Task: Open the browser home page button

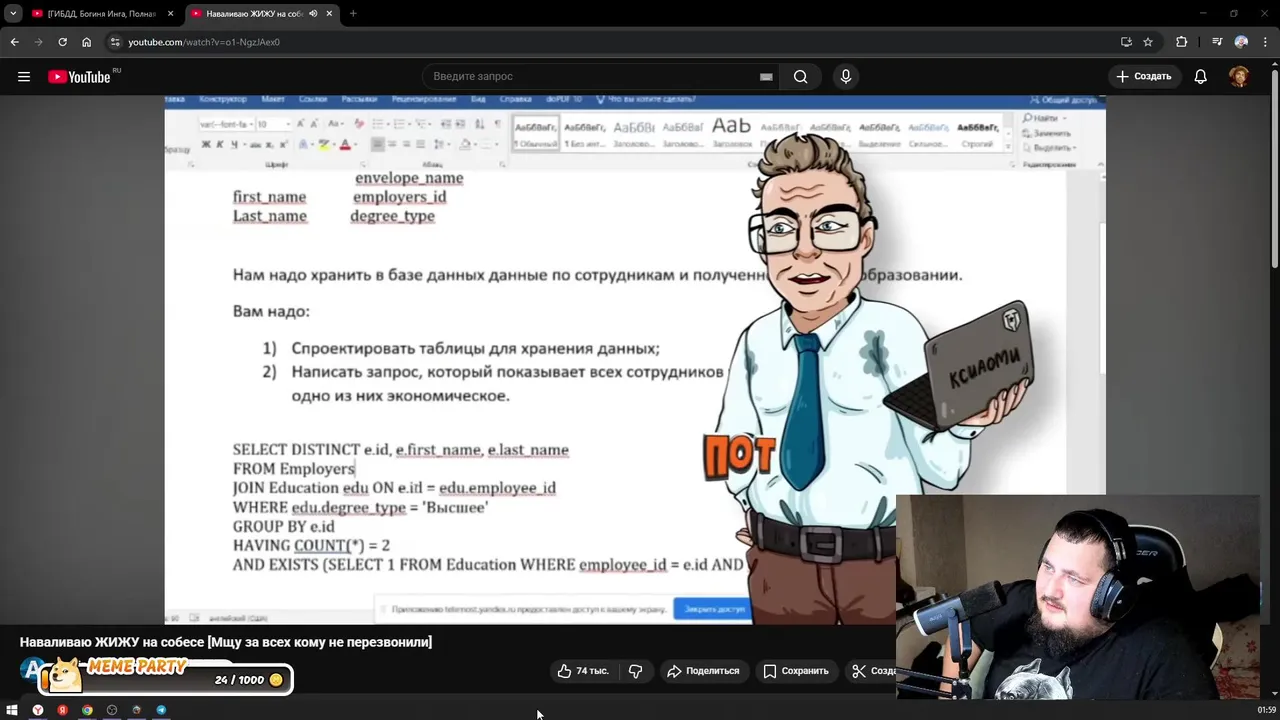Action: coord(86,42)
